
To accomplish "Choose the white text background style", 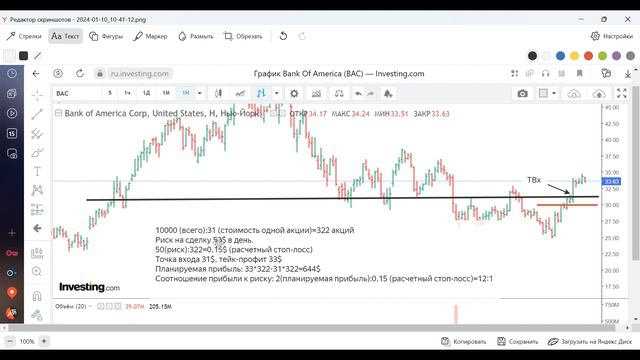I will coord(9,56).
